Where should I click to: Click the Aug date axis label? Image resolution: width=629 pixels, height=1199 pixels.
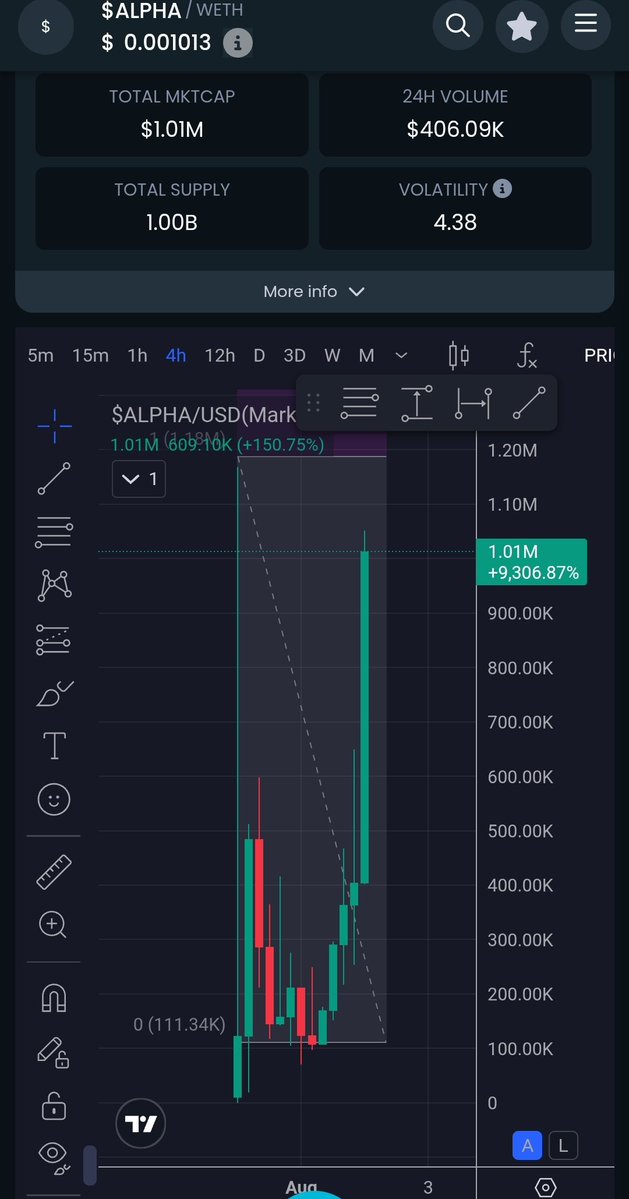point(301,1188)
